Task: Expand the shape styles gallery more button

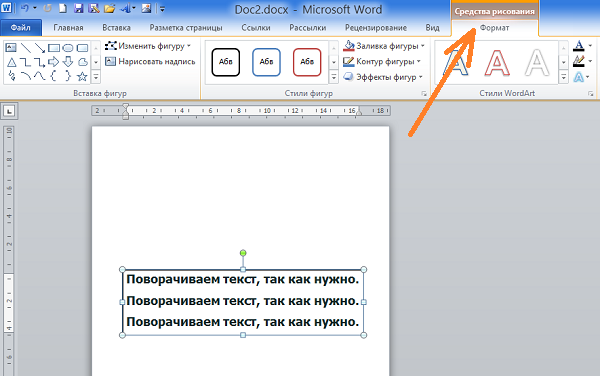Action: [x=333, y=77]
